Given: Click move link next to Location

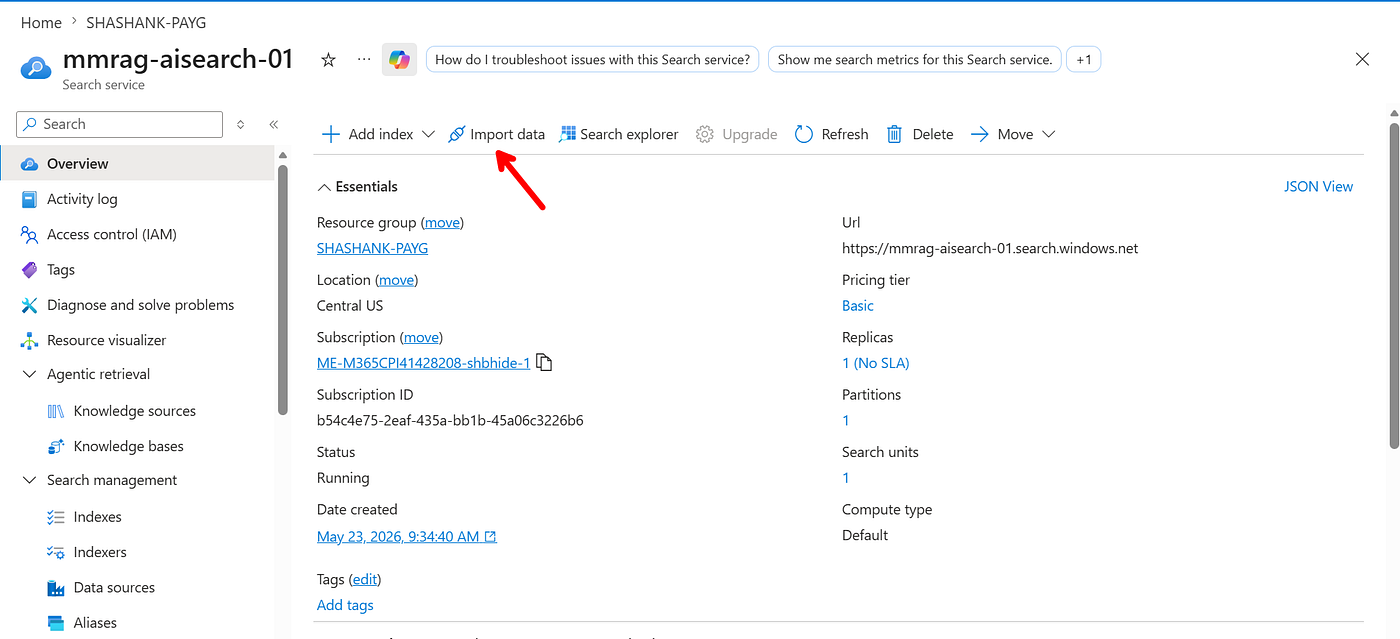Looking at the screenshot, I should [396, 280].
